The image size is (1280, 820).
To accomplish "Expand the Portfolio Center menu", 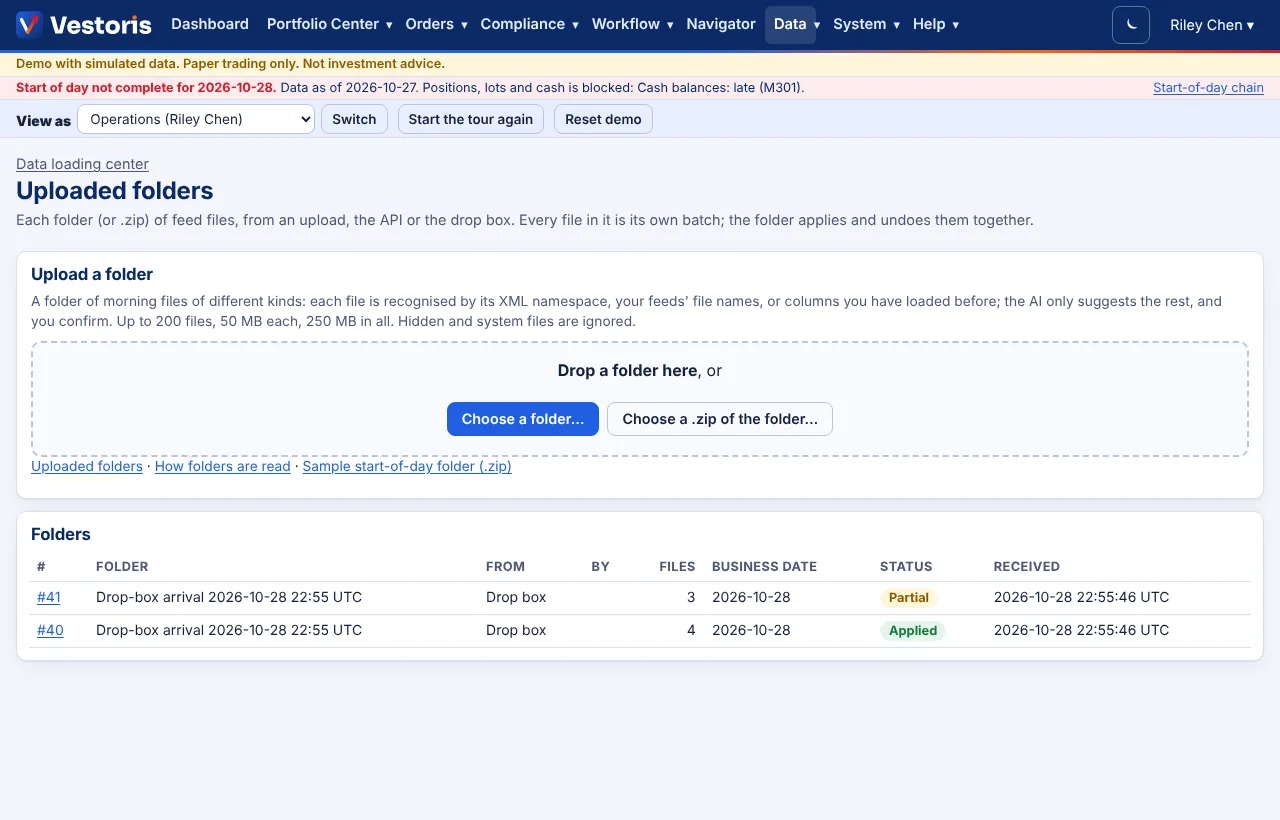I will (x=329, y=24).
